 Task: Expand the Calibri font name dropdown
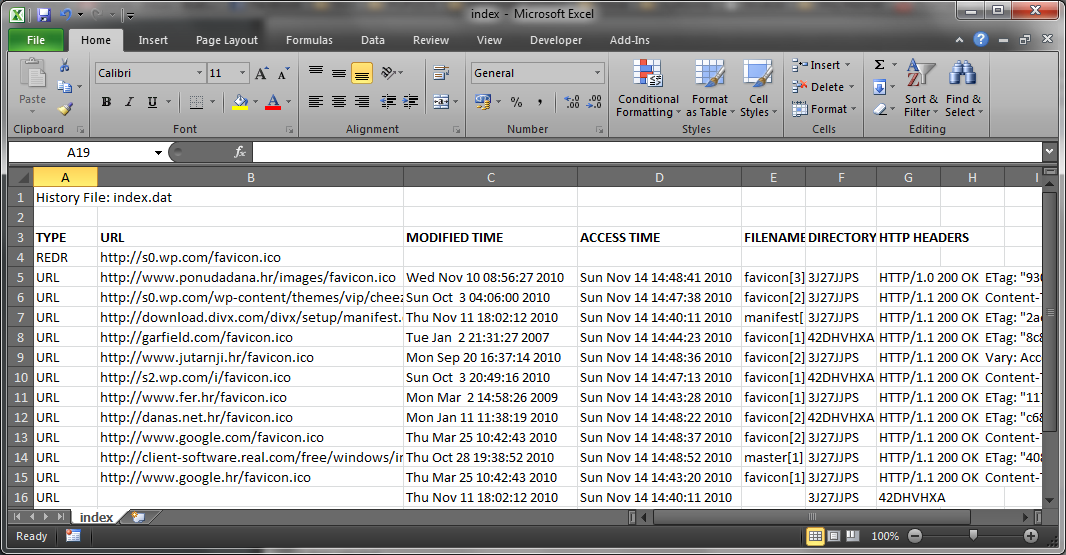197,74
